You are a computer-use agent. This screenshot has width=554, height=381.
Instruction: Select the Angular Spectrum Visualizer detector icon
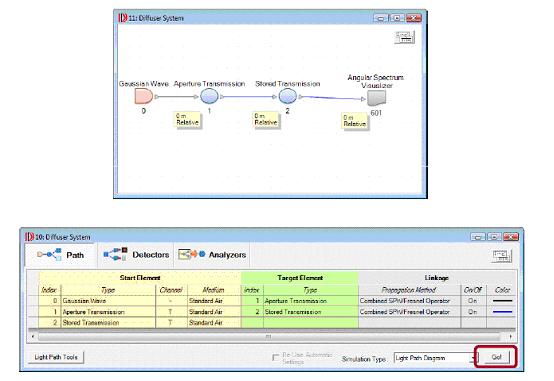tap(376, 98)
